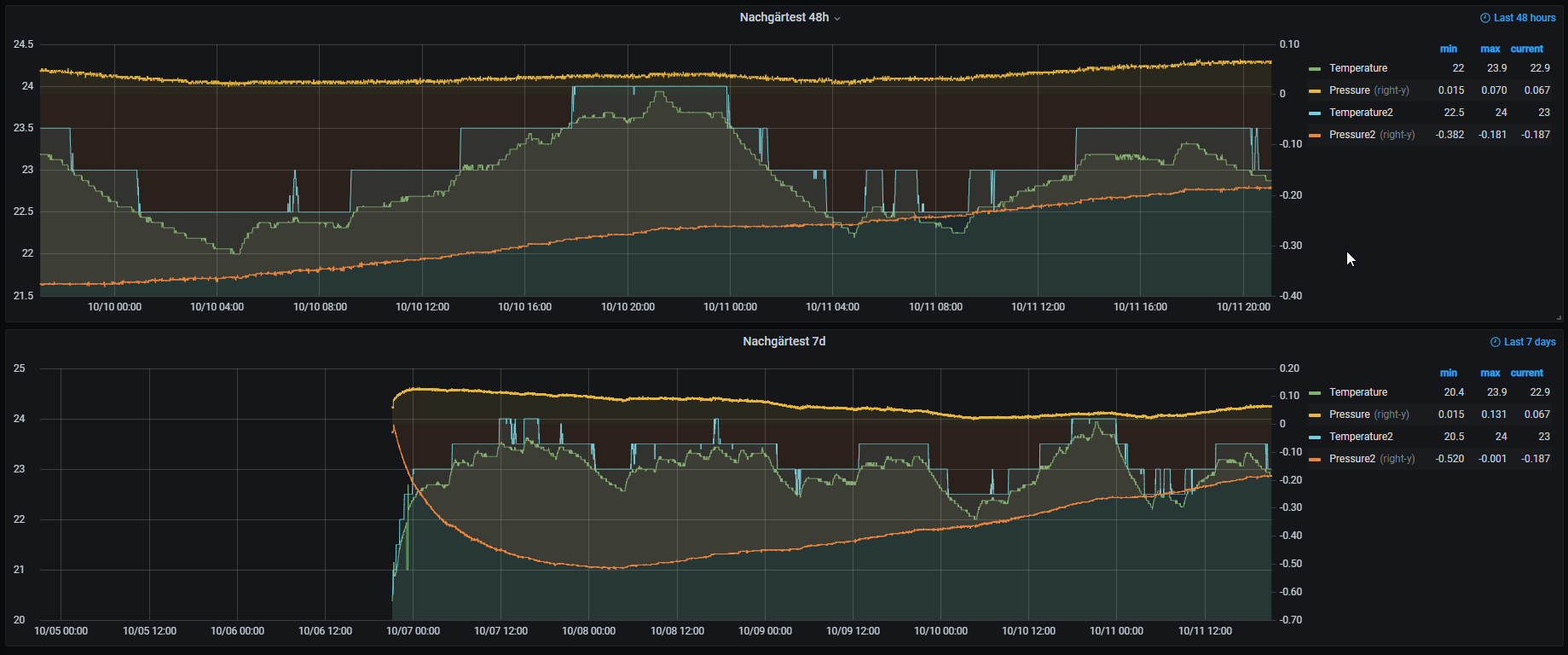Screen dimensions: 1568x655
Task: Open the Nachgärtest 7d panel title menu
Action: (784, 341)
